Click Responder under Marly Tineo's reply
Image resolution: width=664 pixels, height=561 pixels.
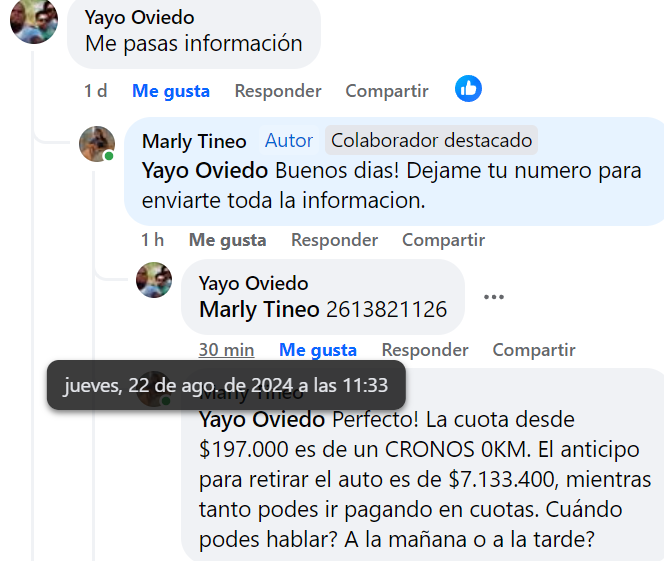335,240
